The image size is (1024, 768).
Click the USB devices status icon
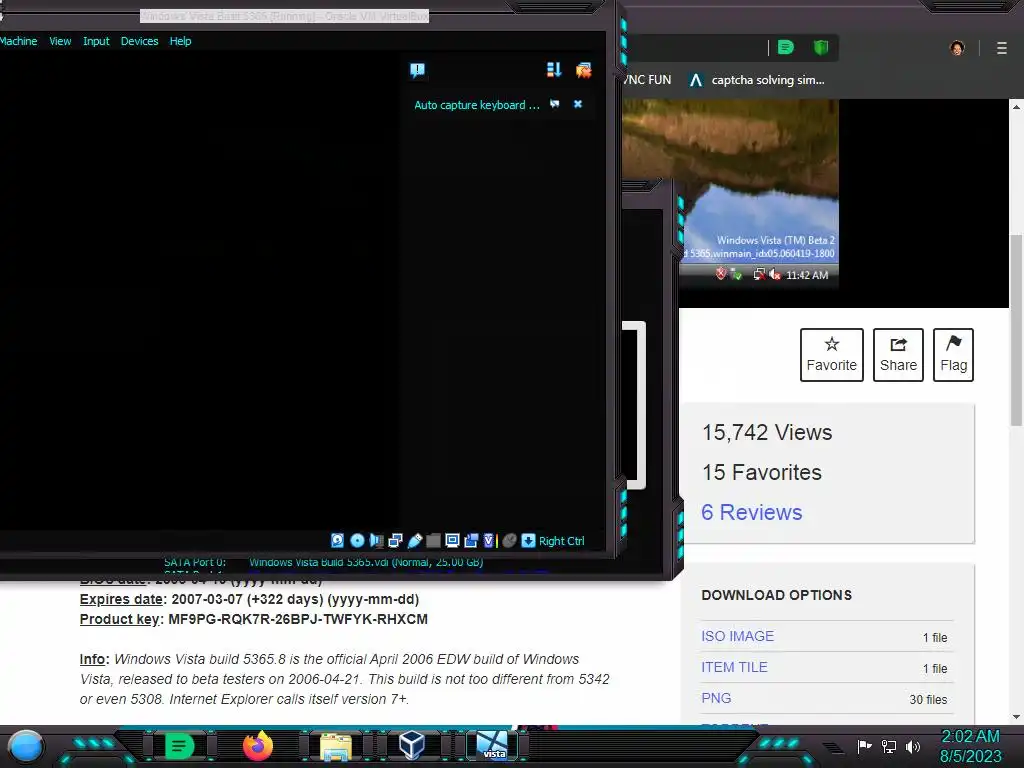(414, 540)
